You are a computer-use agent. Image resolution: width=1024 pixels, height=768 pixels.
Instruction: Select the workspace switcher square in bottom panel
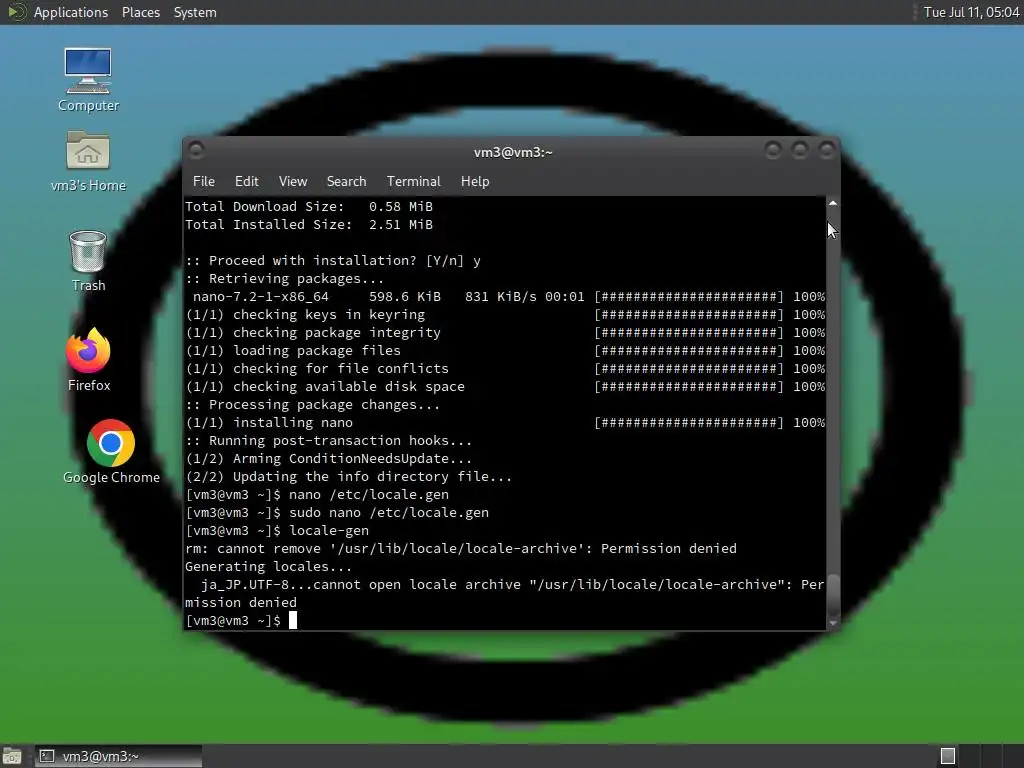coord(948,756)
